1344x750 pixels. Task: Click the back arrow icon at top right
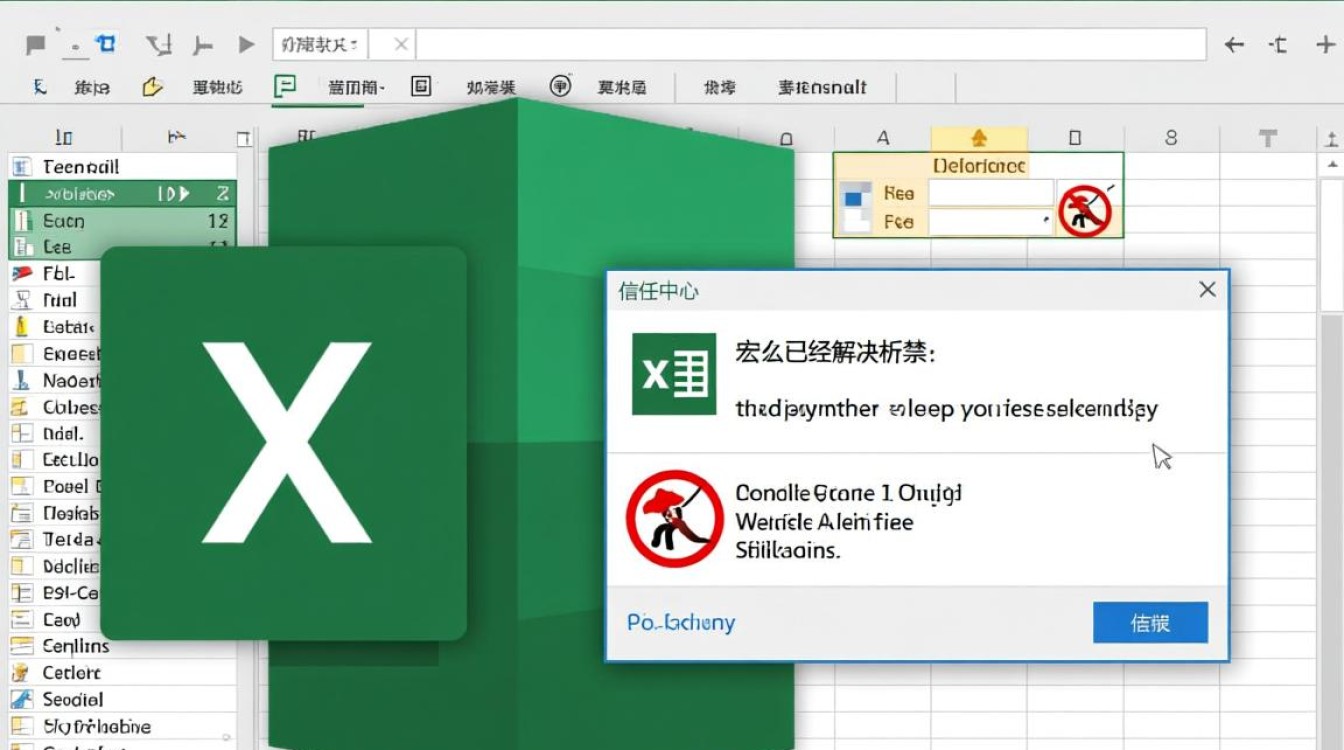pos(1234,45)
